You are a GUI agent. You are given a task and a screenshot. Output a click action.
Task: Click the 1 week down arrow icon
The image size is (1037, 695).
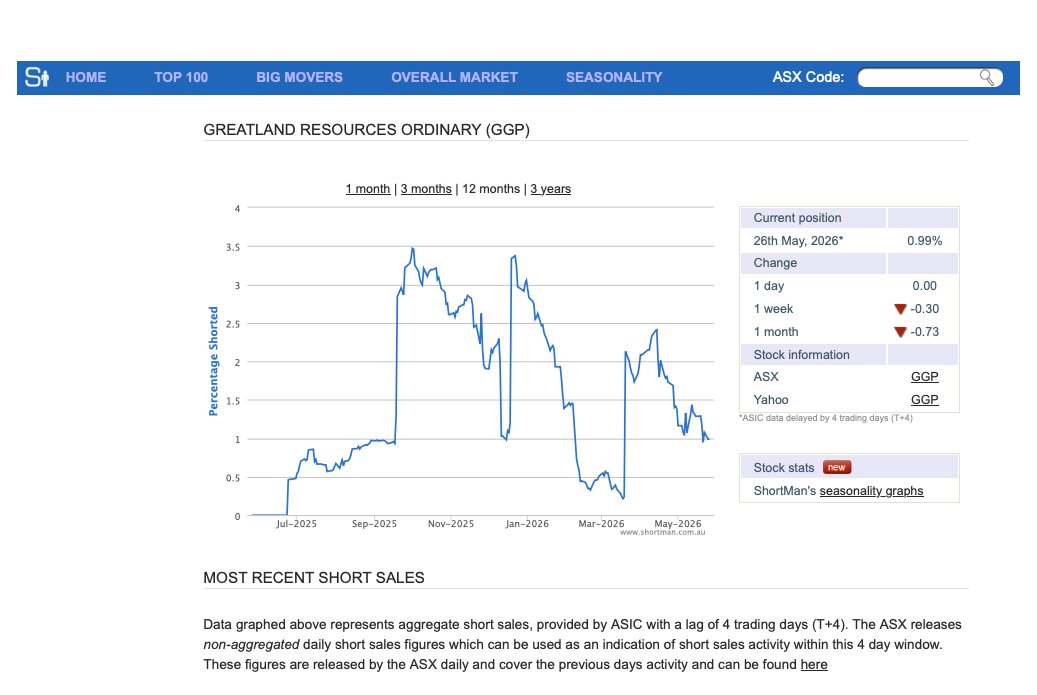[x=899, y=309]
